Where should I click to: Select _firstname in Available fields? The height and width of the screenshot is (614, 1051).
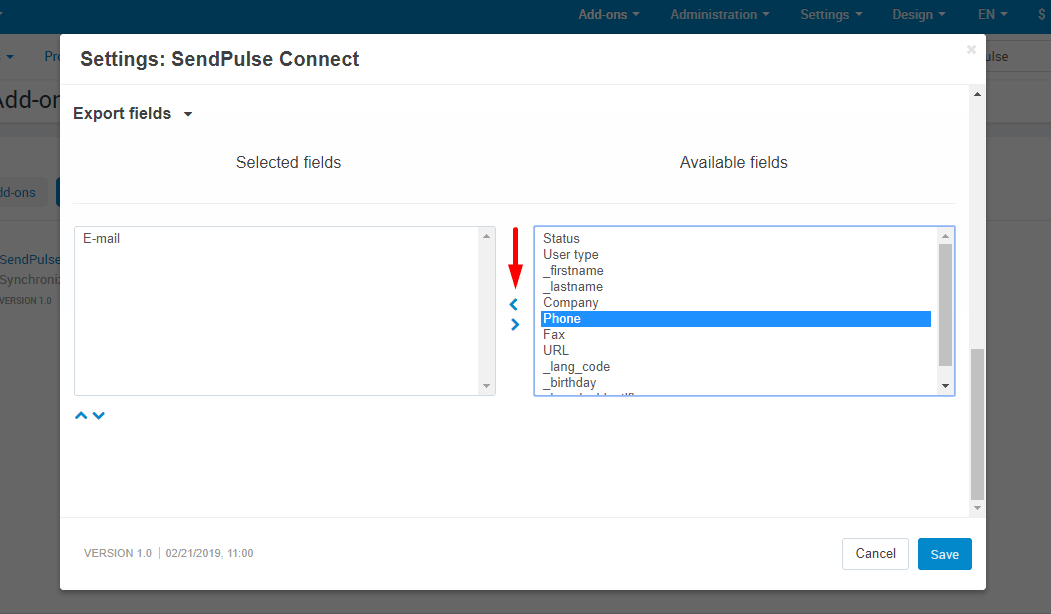click(x=736, y=271)
